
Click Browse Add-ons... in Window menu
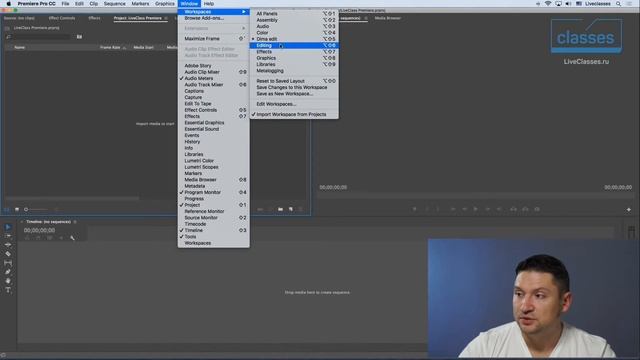pos(213,18)
